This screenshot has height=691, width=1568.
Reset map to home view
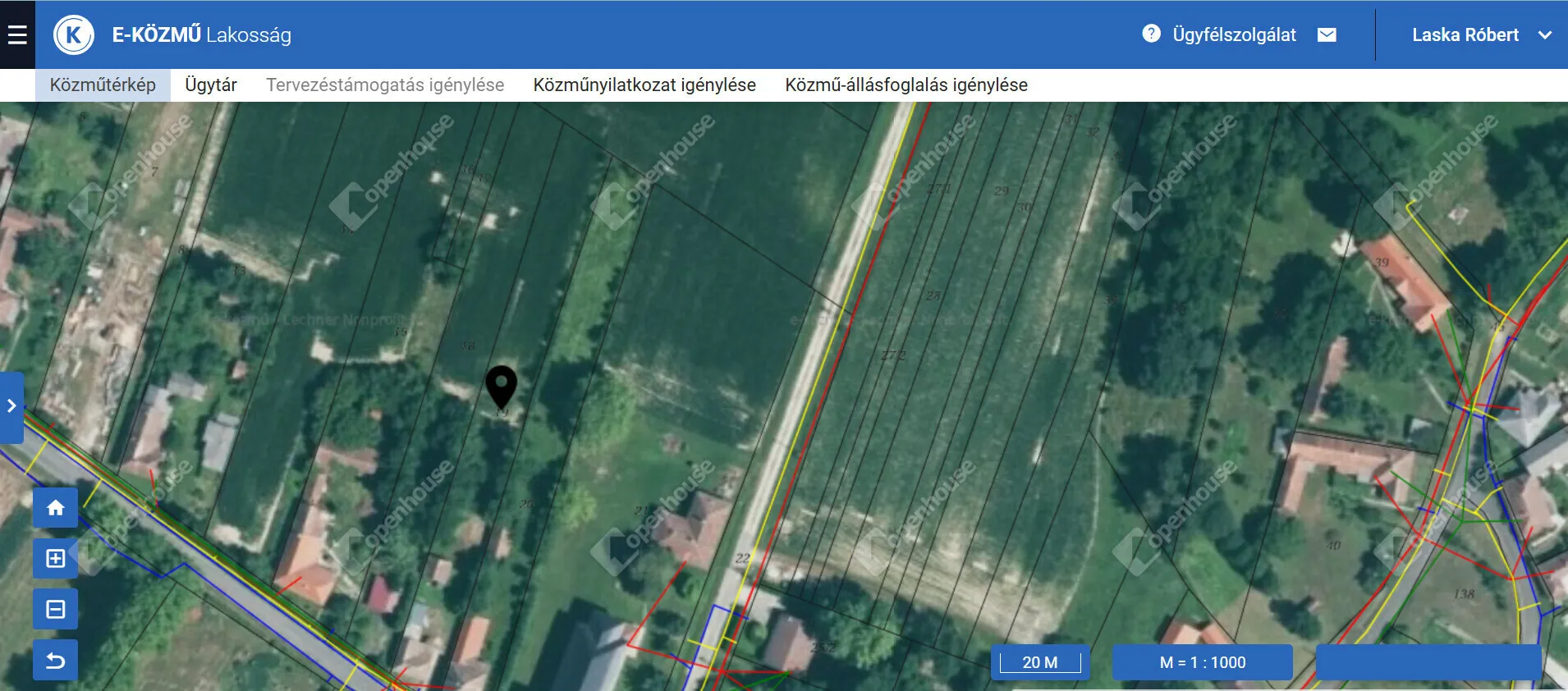coord(55,508)
